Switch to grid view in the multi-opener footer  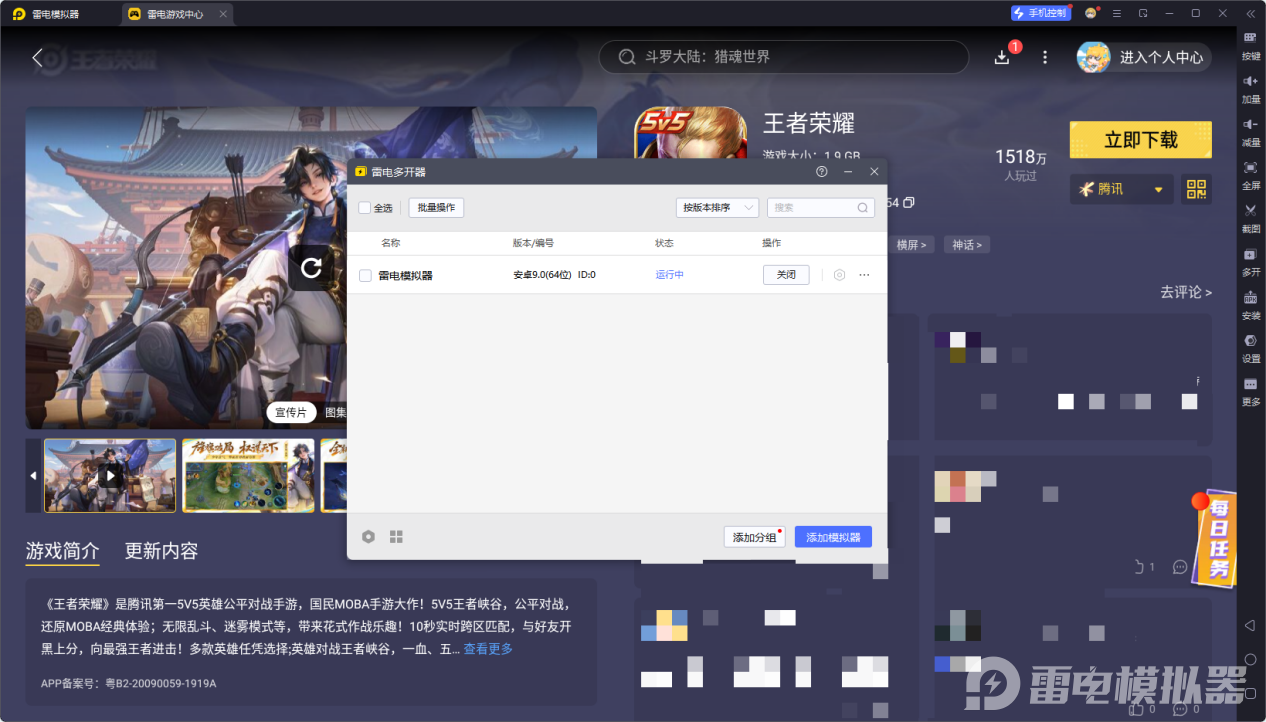coord(396,537)
